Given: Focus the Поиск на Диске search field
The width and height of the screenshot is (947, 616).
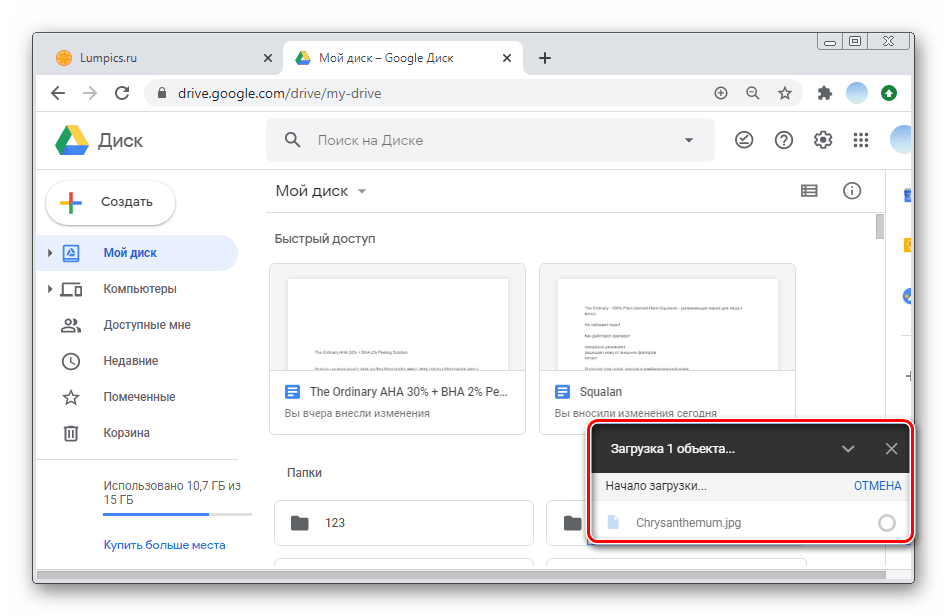Looking at the screenshot, I should point(490,140).
